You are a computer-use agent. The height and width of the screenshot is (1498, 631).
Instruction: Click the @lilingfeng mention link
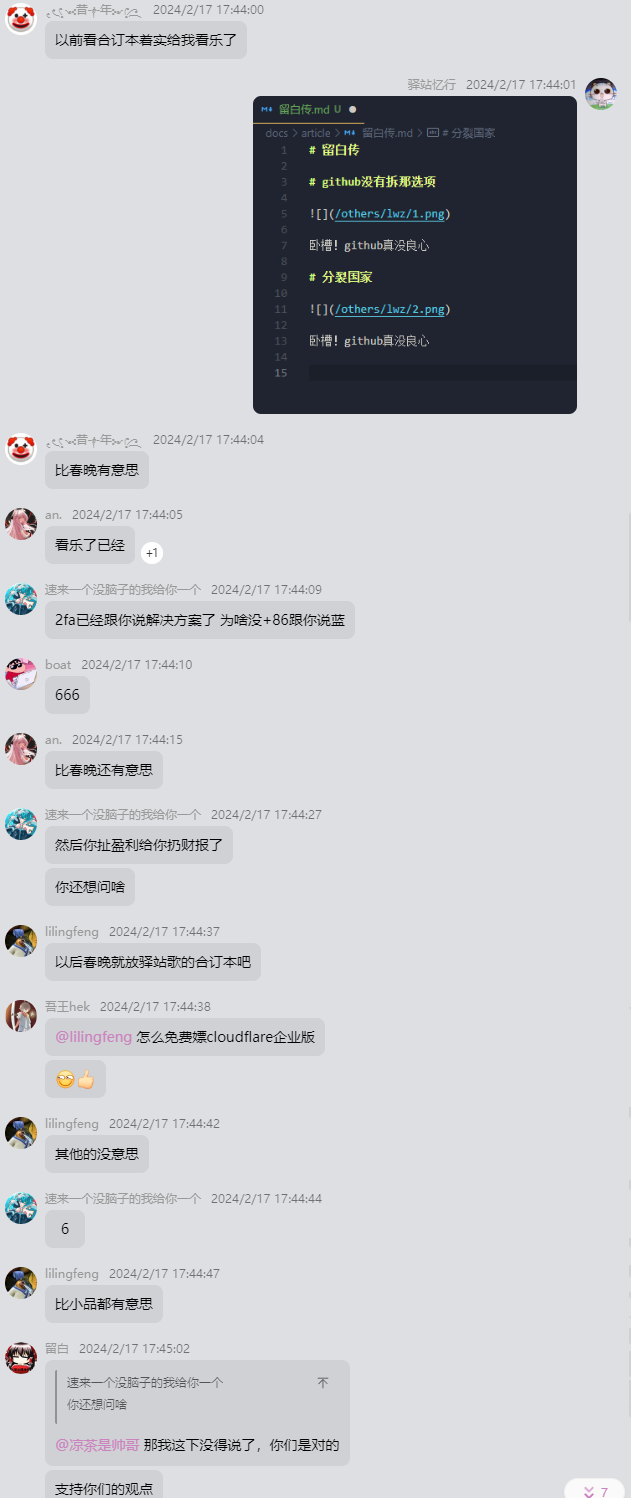pos(94,1037)
